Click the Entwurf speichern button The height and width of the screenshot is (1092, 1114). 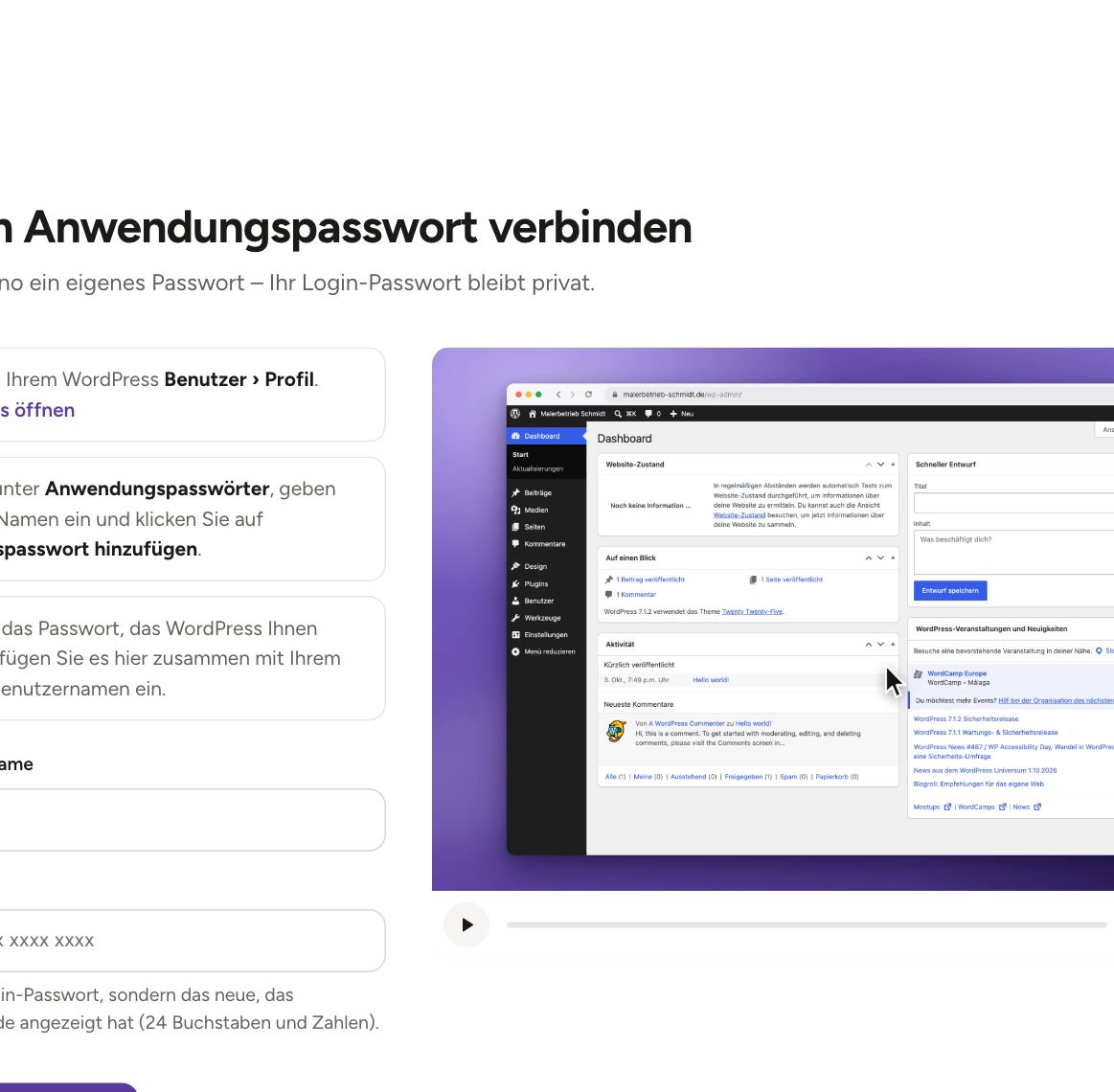[950, 590]
